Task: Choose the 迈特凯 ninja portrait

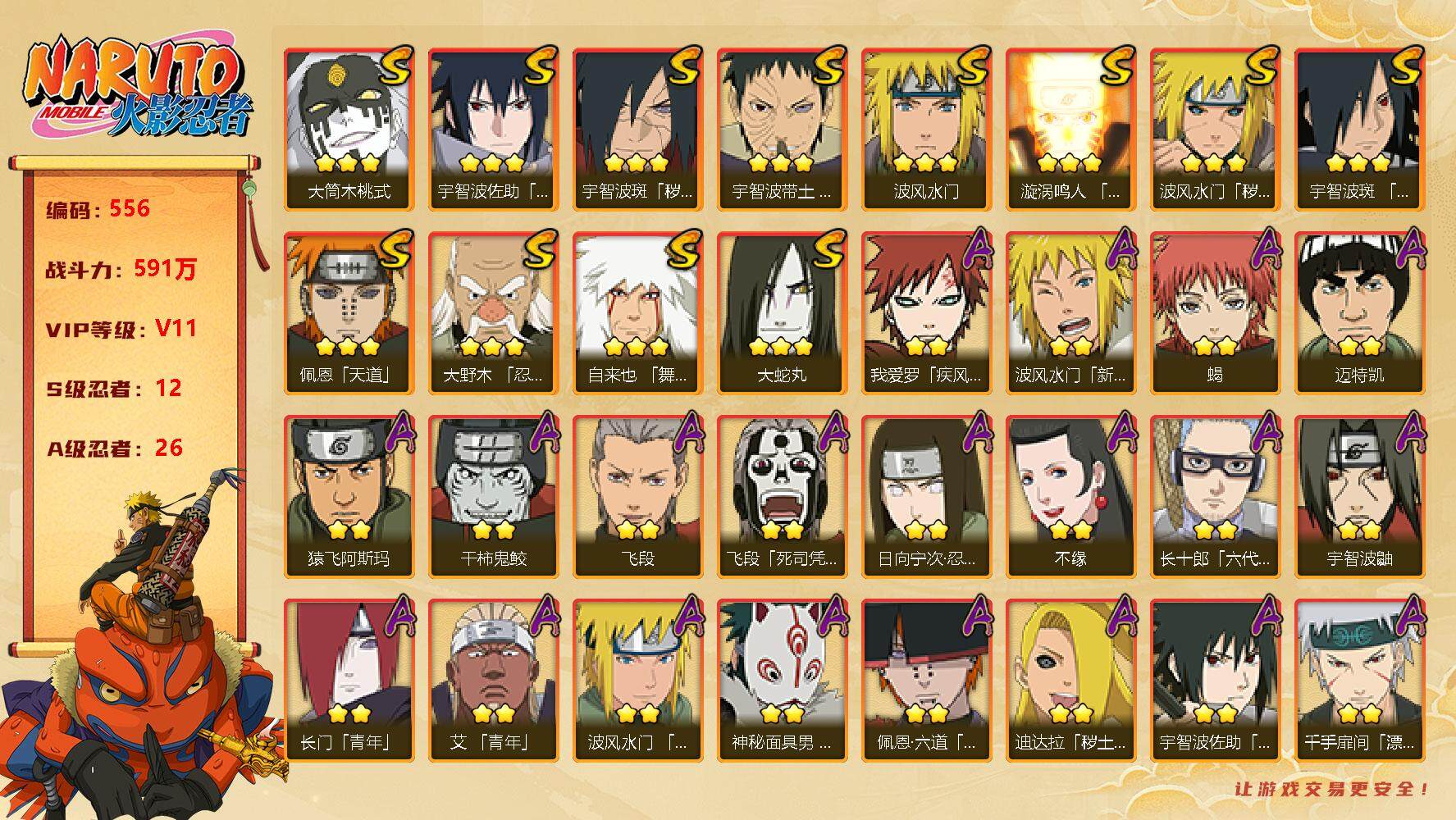Action: click(x=1359, y=313)
